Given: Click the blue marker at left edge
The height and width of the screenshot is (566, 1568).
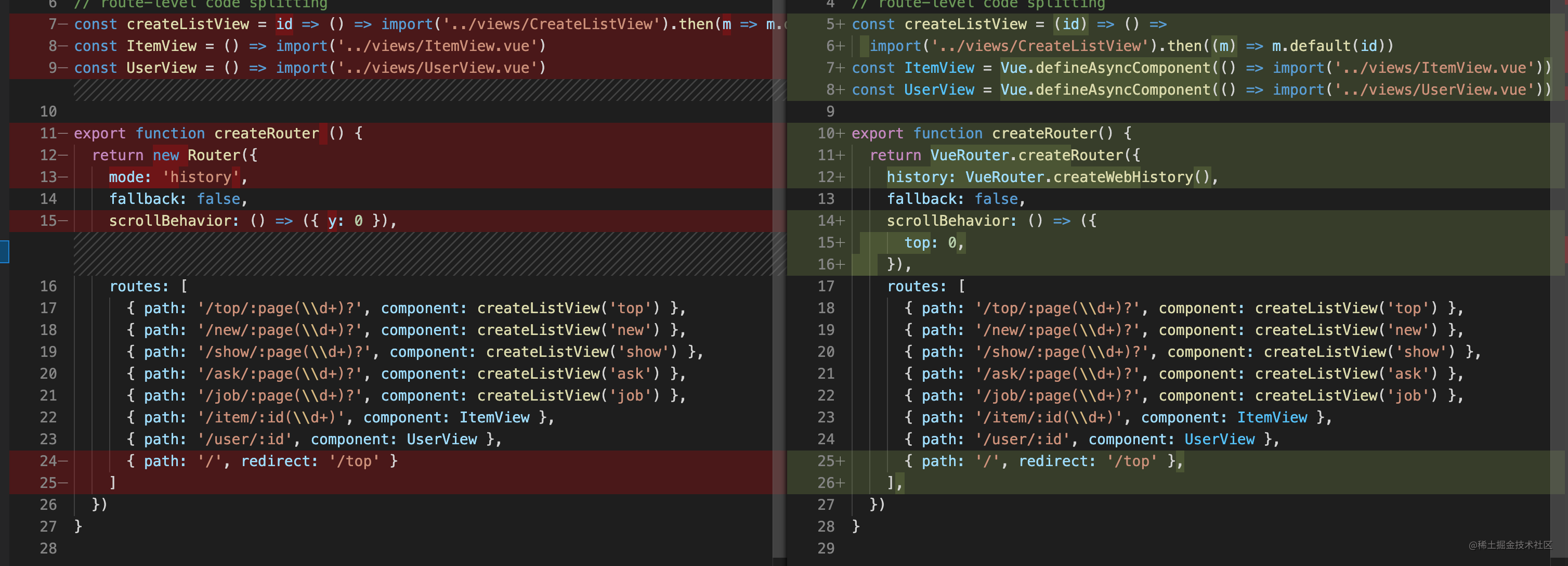Looking at the screenshot, I should coord(4,252).
